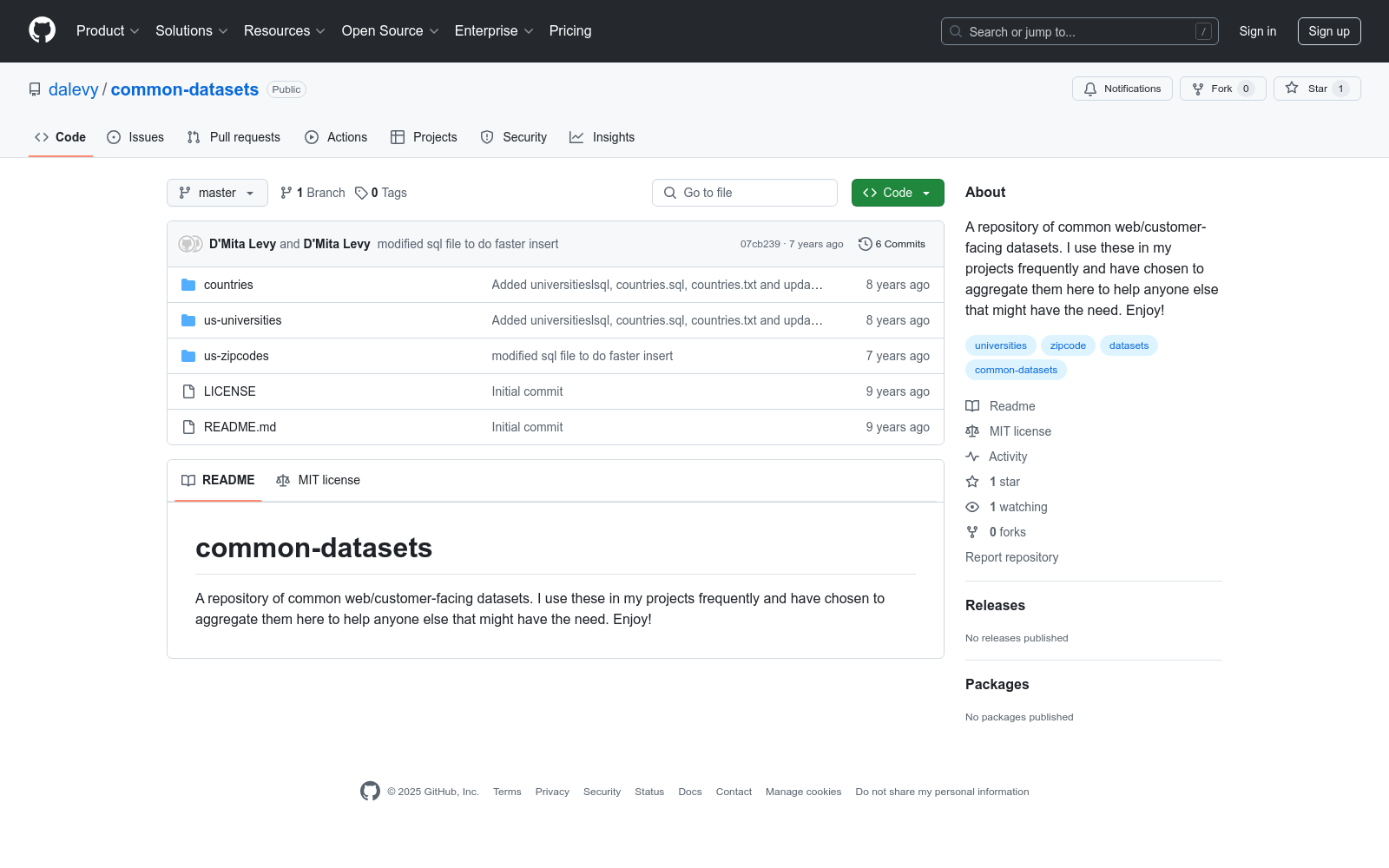
Task: Open the Terms footer link
Action: (507, 792)
